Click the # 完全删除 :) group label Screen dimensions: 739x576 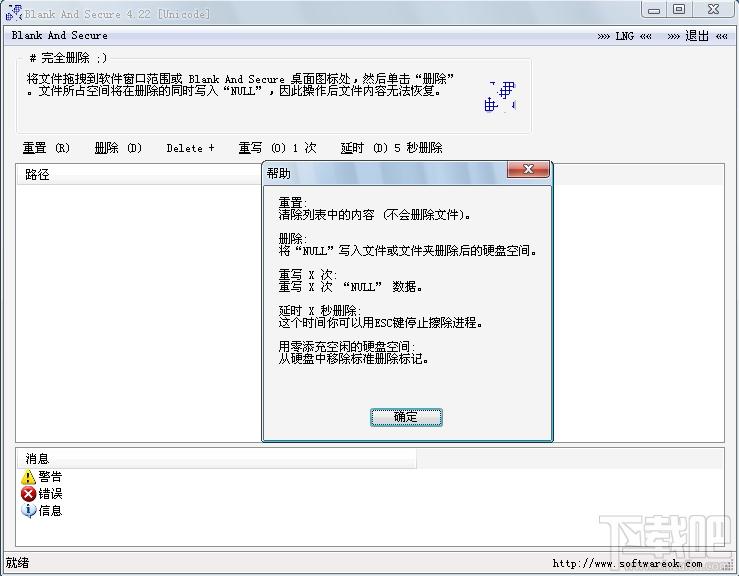(68, 58)
